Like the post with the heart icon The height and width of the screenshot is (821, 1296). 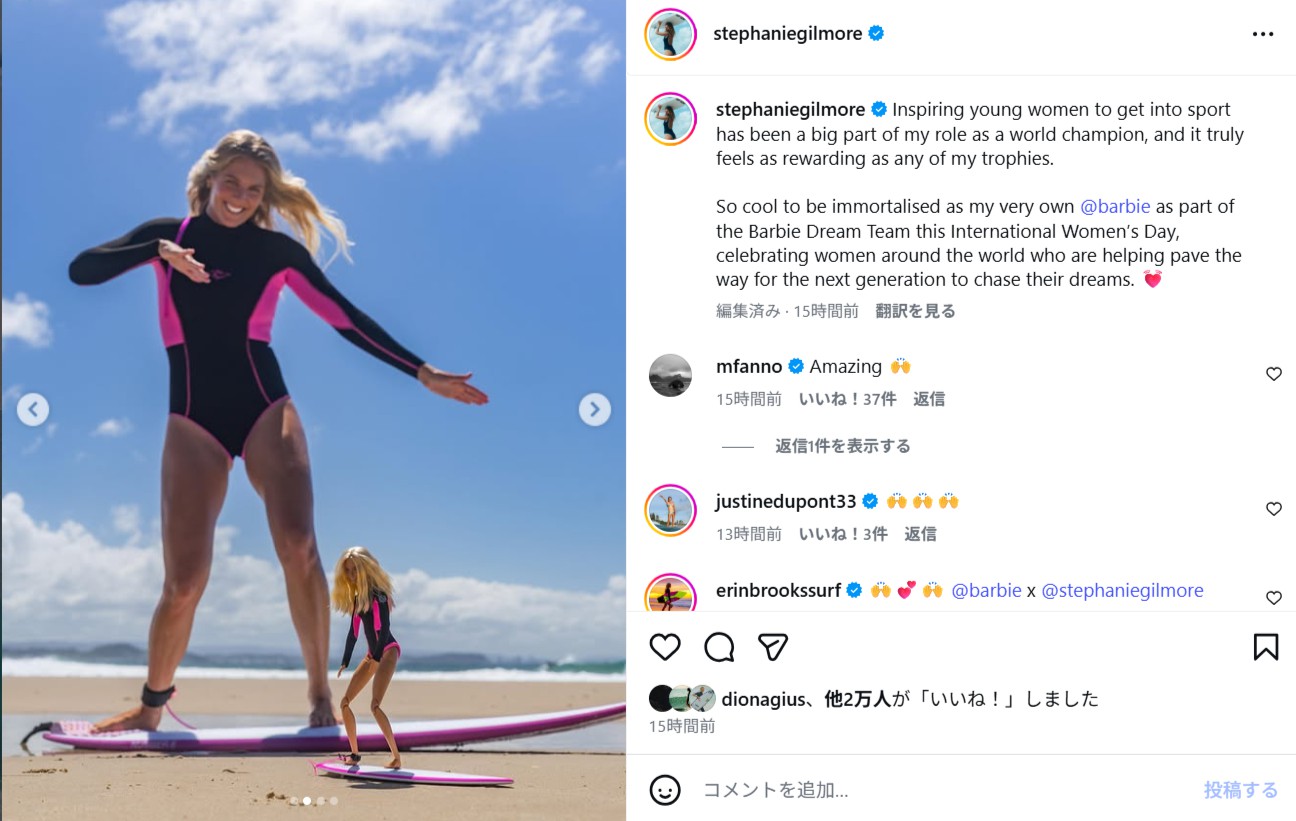point(665,647)
